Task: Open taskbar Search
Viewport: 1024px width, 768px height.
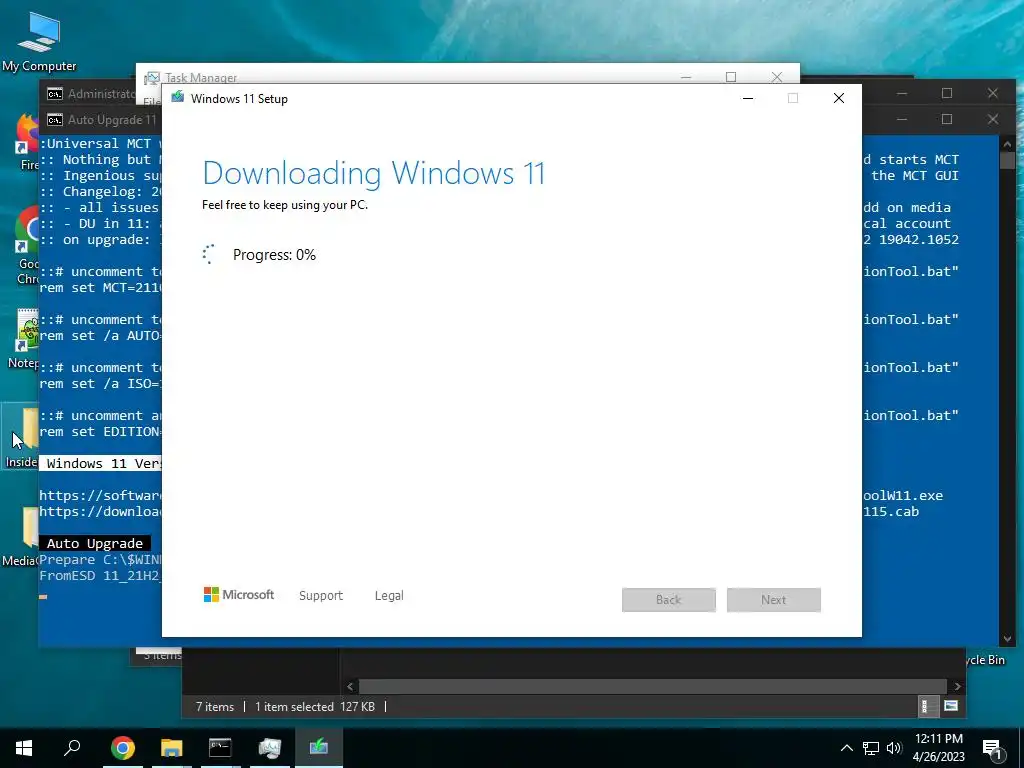Action: [72, 747]
